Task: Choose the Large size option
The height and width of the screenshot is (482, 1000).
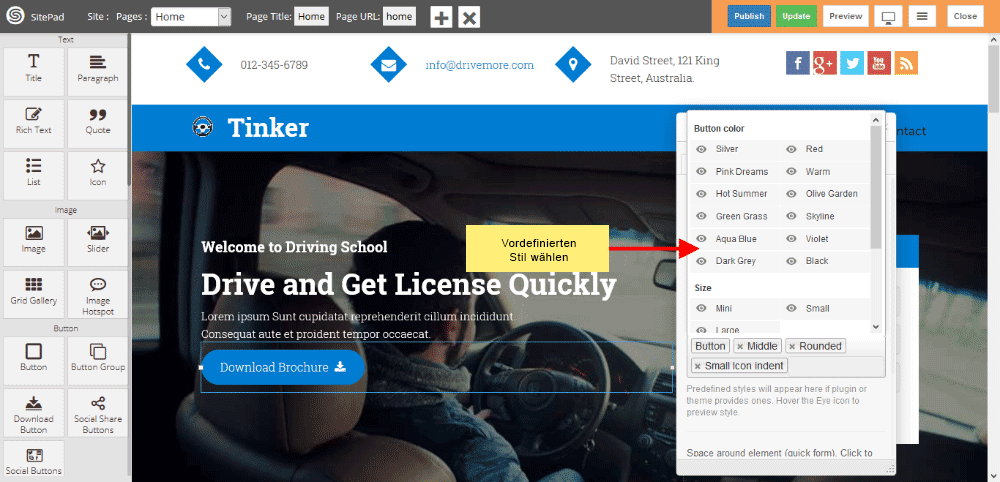Action: click(x=728, y=330)
